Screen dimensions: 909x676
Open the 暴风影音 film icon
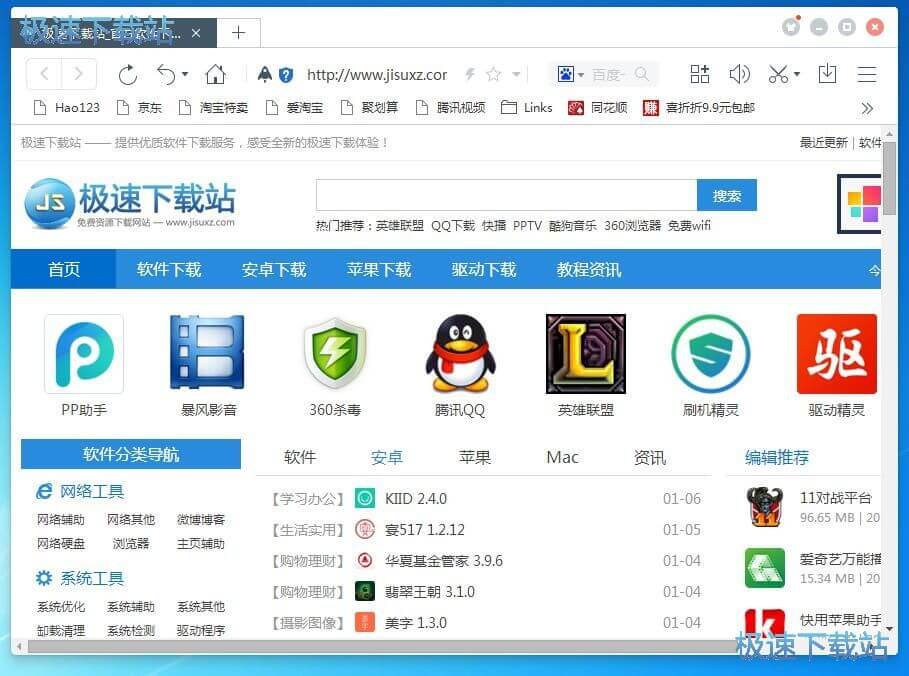tap(208, 352)
